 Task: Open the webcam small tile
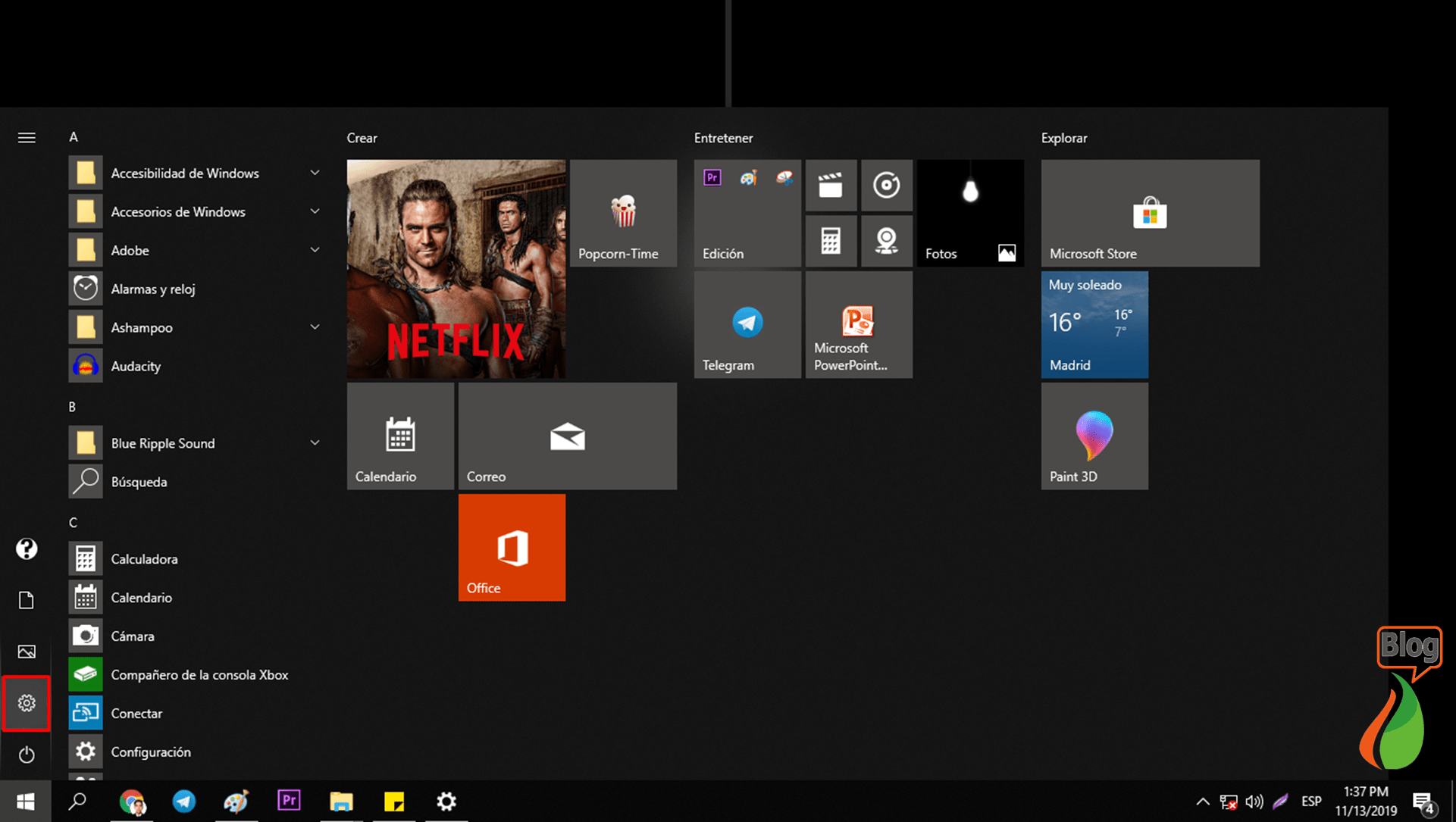click(886, 241)
